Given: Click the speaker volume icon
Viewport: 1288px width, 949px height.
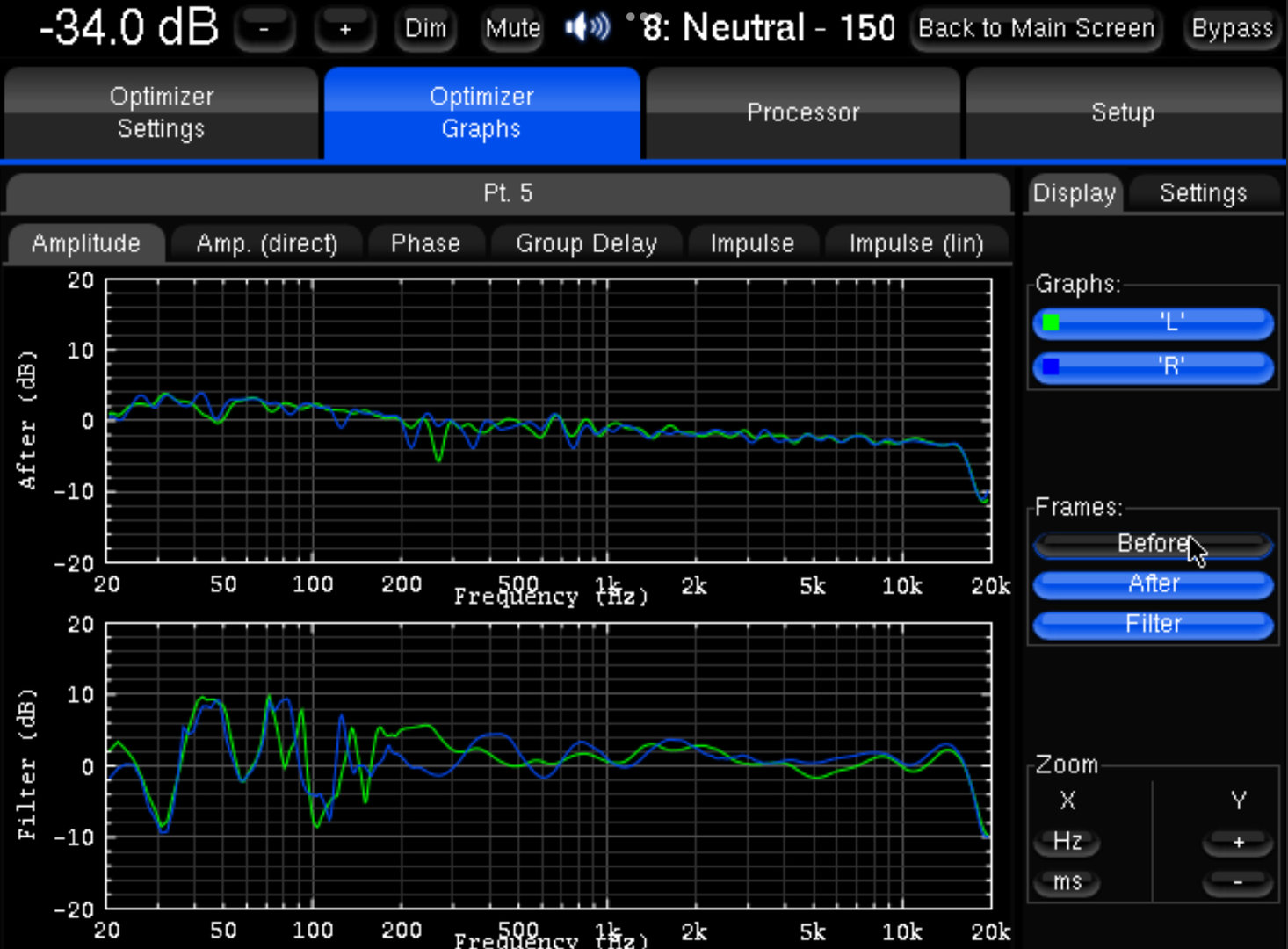Looking at the screenshot, I should click(587, 28).
